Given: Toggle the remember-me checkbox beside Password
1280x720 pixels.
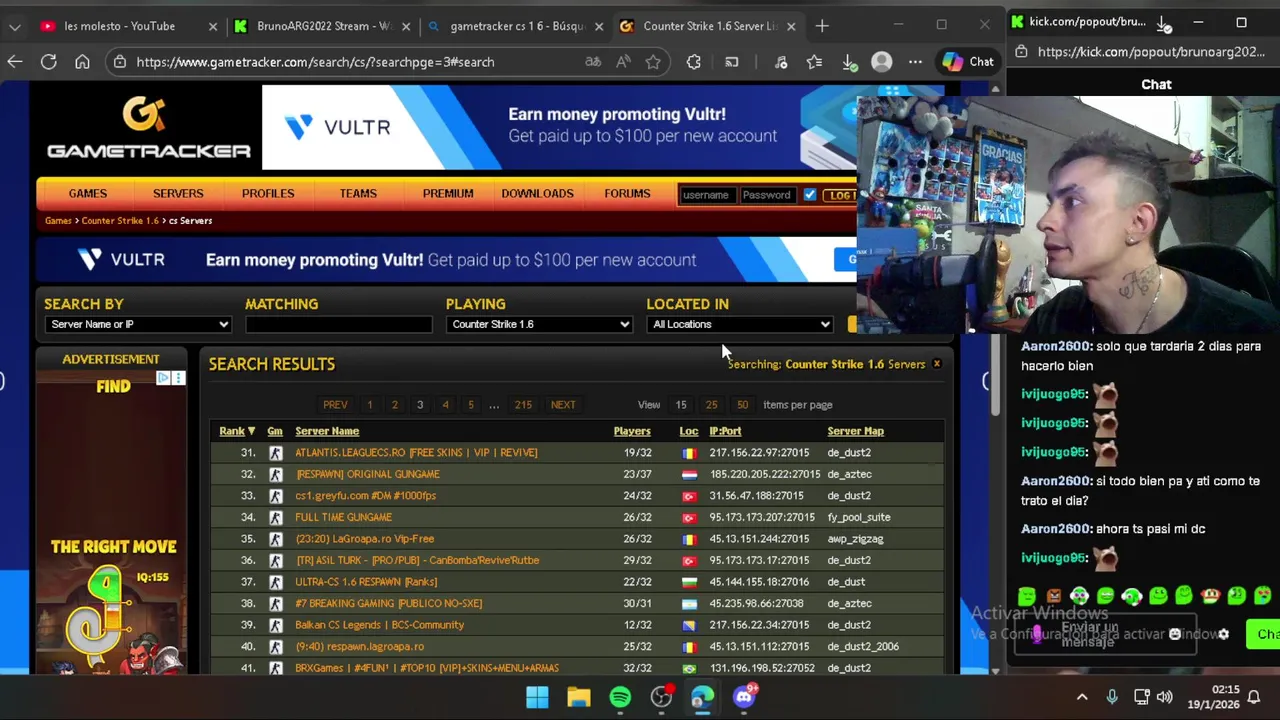Looking at the screenshot, I should point(810,195).
